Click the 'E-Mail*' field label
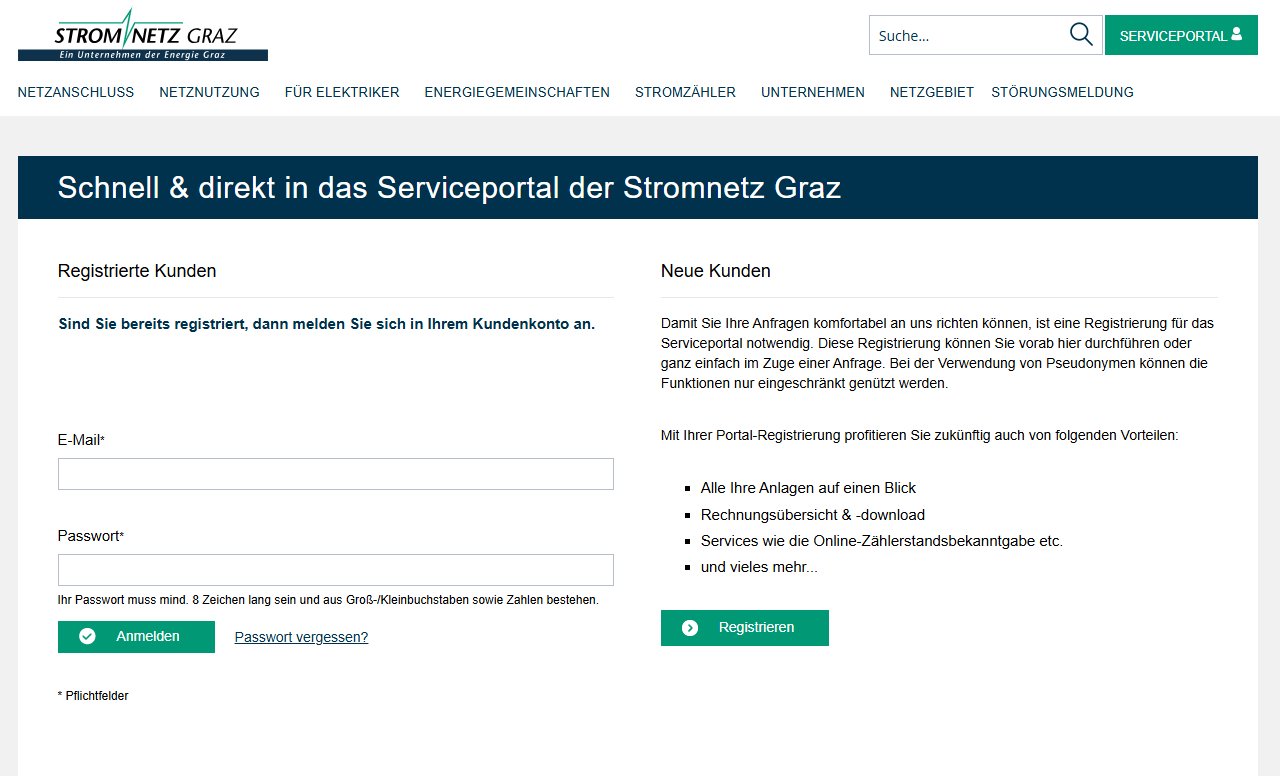 [x=81, y=440]
